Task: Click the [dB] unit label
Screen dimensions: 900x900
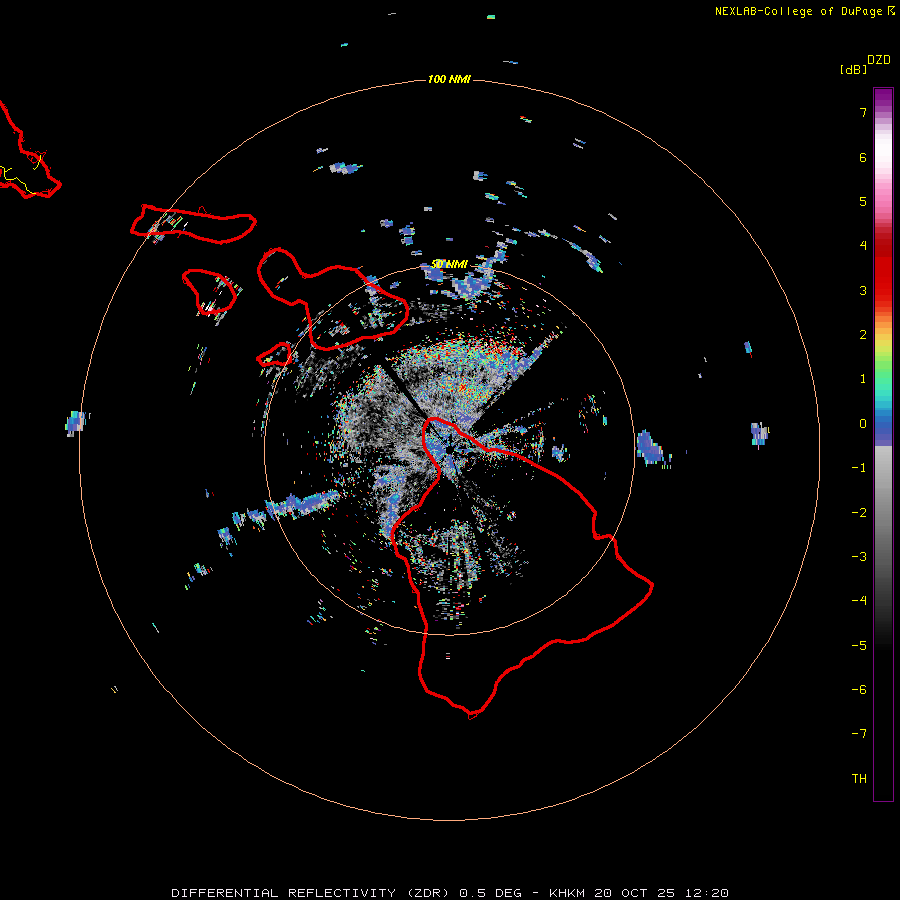Action: point(854,69)
